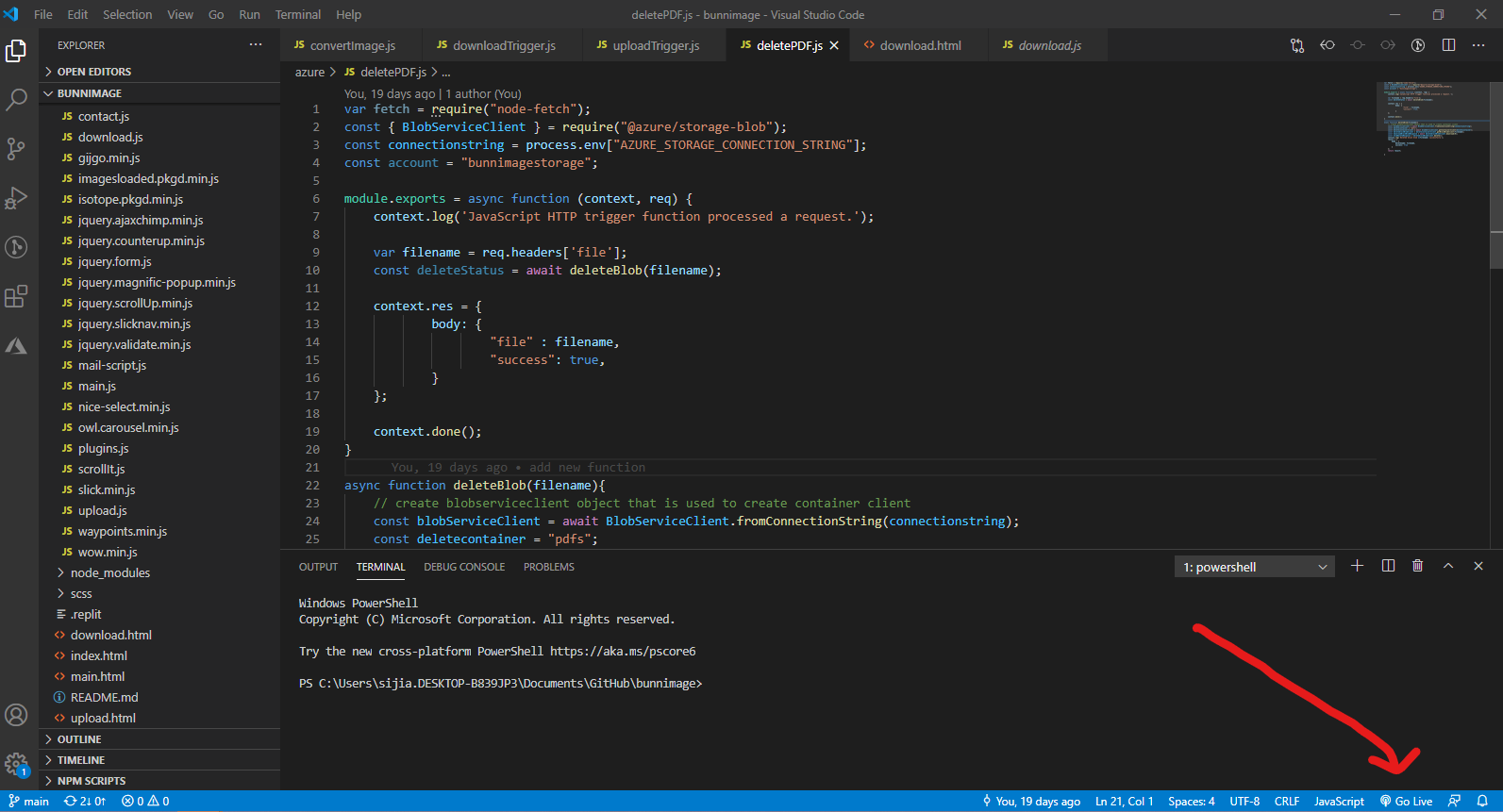The width and height of the screenshot is (1503, 812).
Task: Open the Terminal menu
Action: pos(298,14)
